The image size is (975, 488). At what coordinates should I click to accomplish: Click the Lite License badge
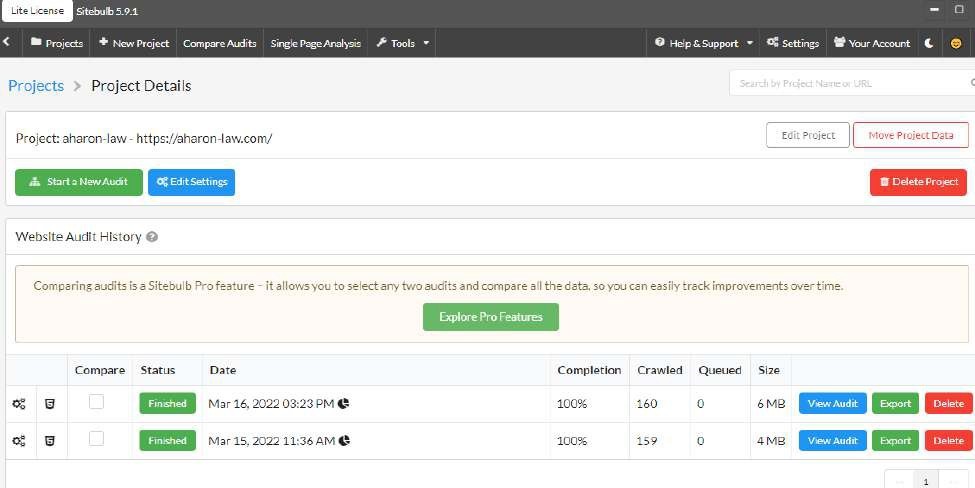37,11
